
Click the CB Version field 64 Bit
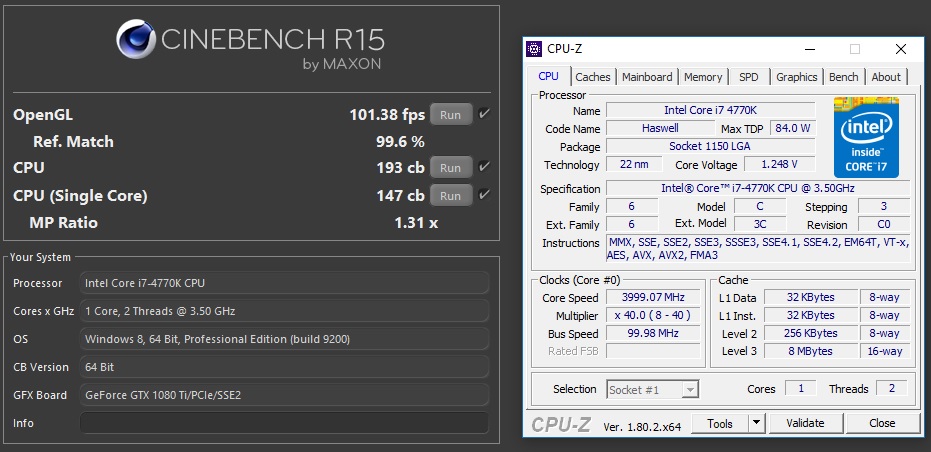pyautogui.click(x=284, y=367)
